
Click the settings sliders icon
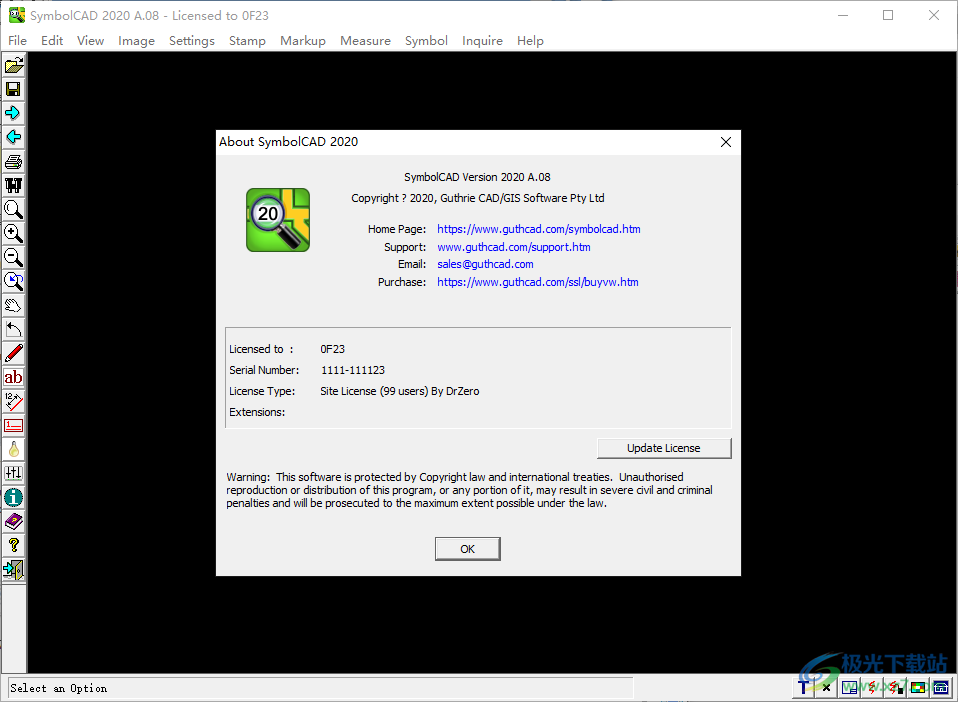coord(13,473)
